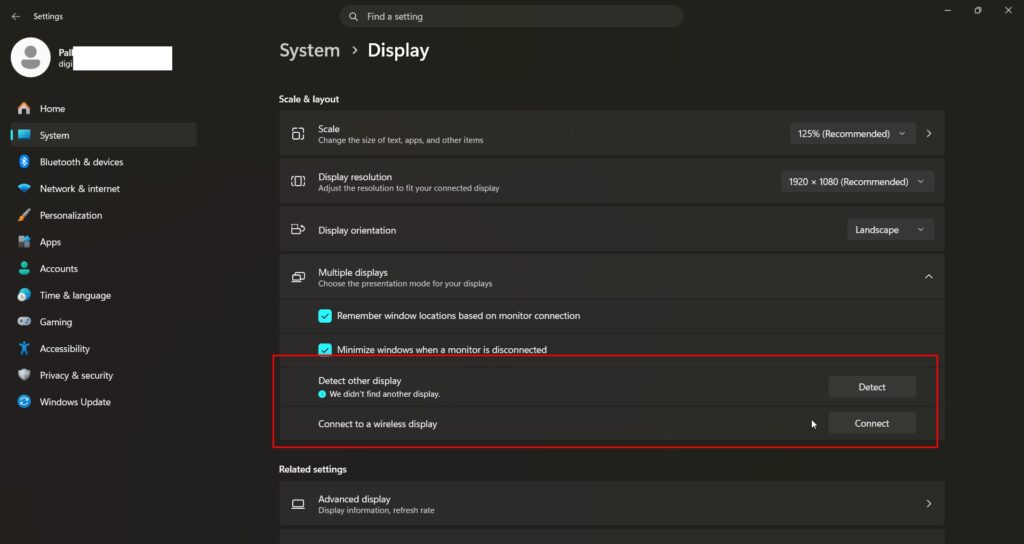The width and height of the screenshot is (1024, 544).
Task: Open Gaming settings page
Action: [103, 322]
